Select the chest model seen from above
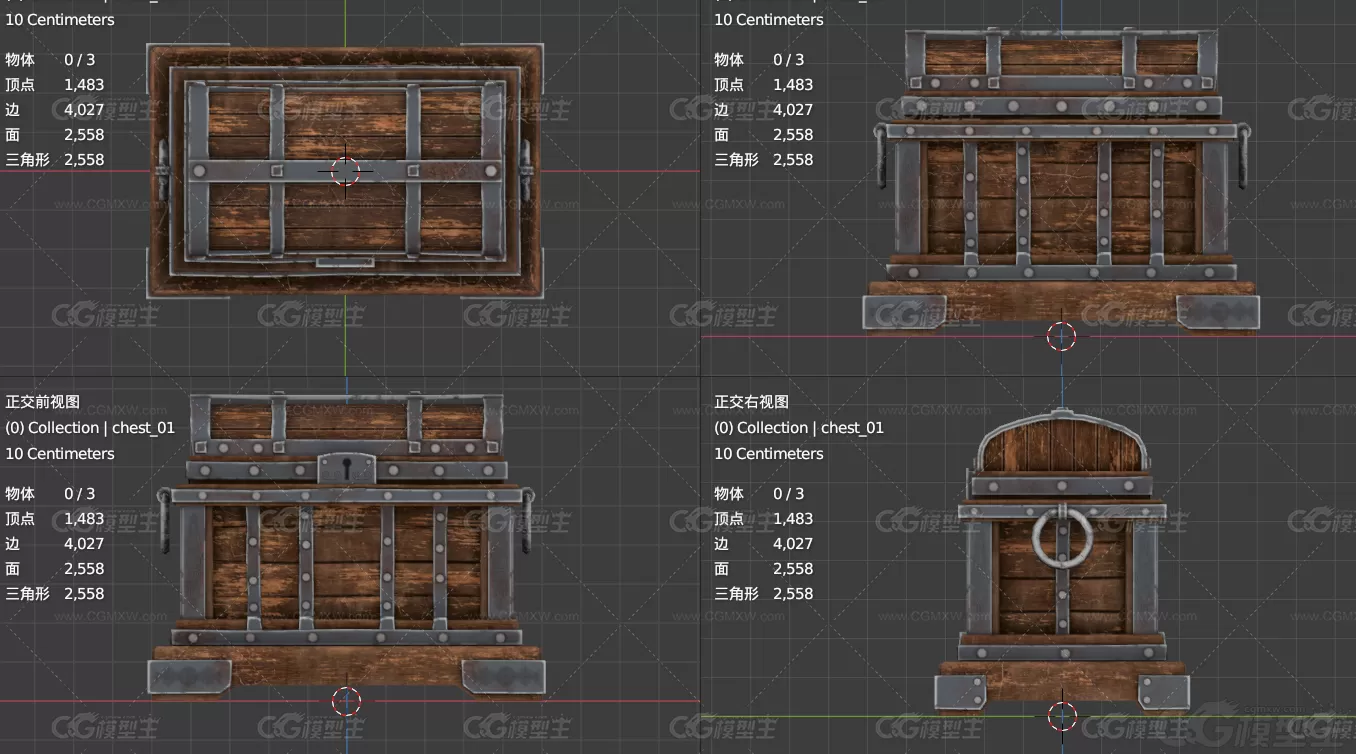This screenshot has width=1356, height=754. point(346,170)
